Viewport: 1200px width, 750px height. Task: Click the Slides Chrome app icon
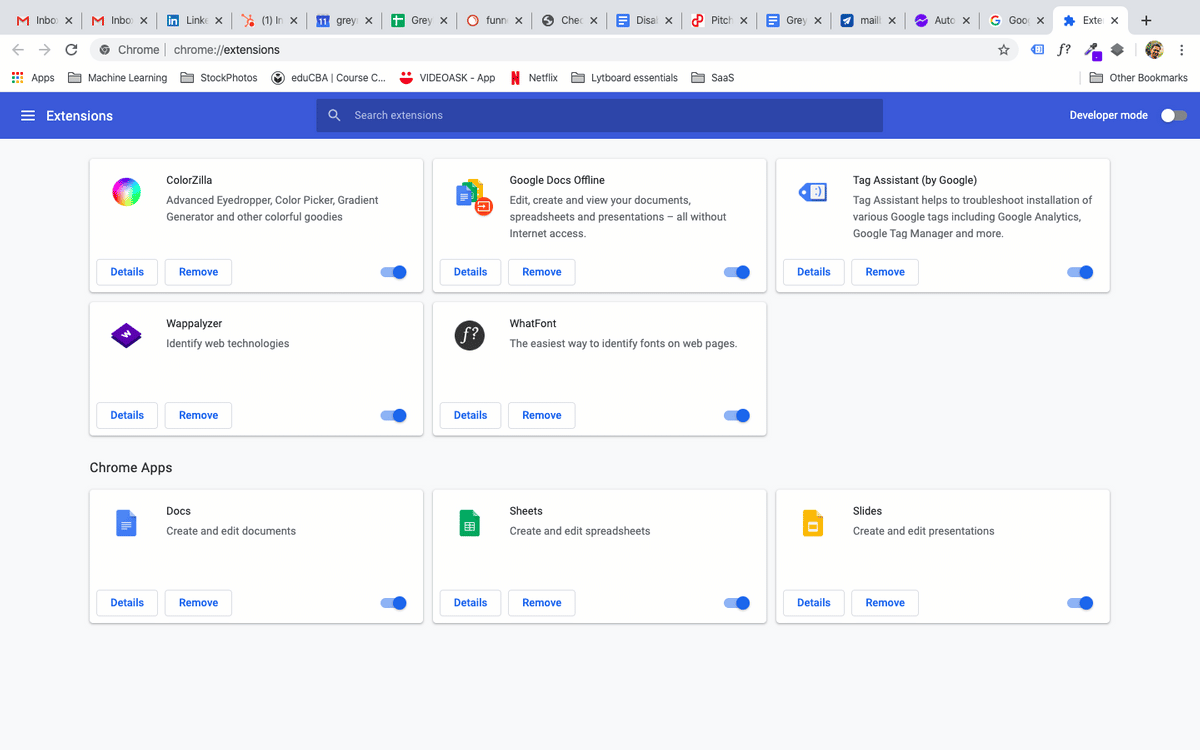(x=812, y=522)
